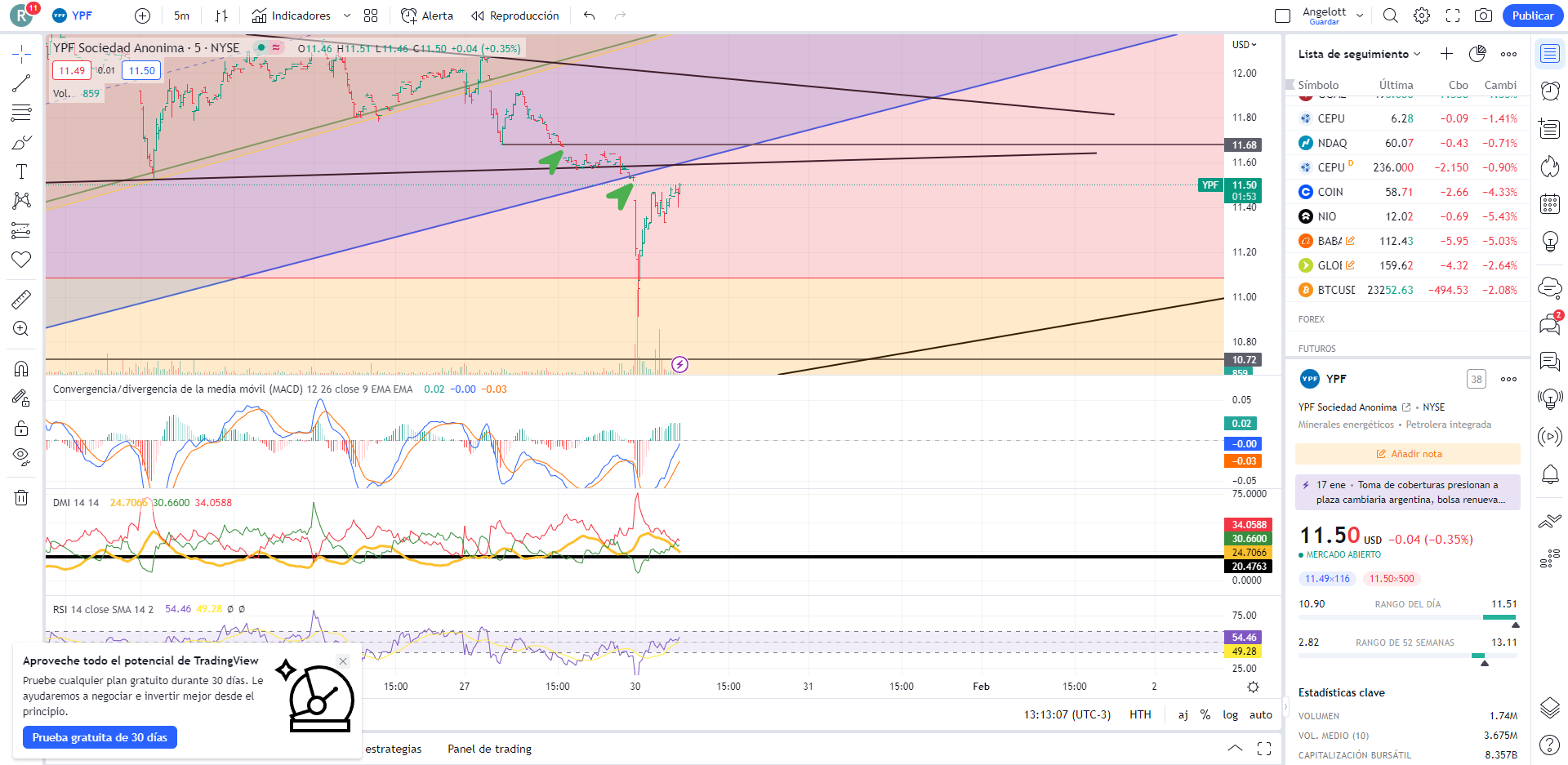Open the chart patterns tool
Viewport: 1568px width, 765px height.
tap(21, 201)
